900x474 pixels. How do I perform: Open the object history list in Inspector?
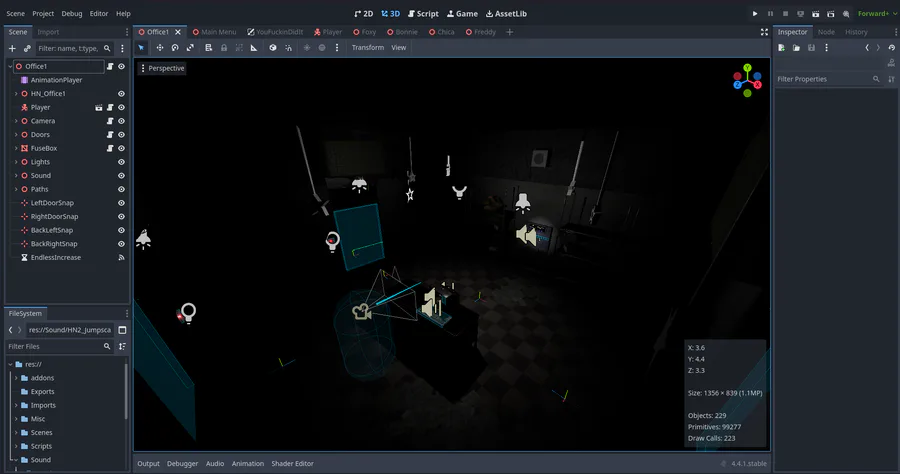point(891,48)
